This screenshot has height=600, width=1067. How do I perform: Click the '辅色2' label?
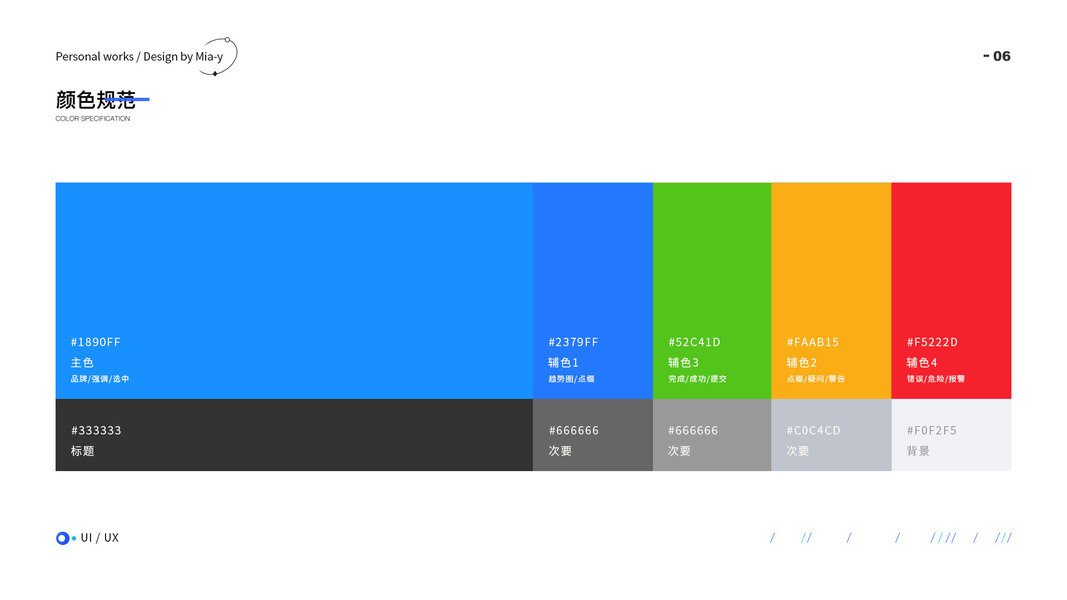(x=802, y=363)
